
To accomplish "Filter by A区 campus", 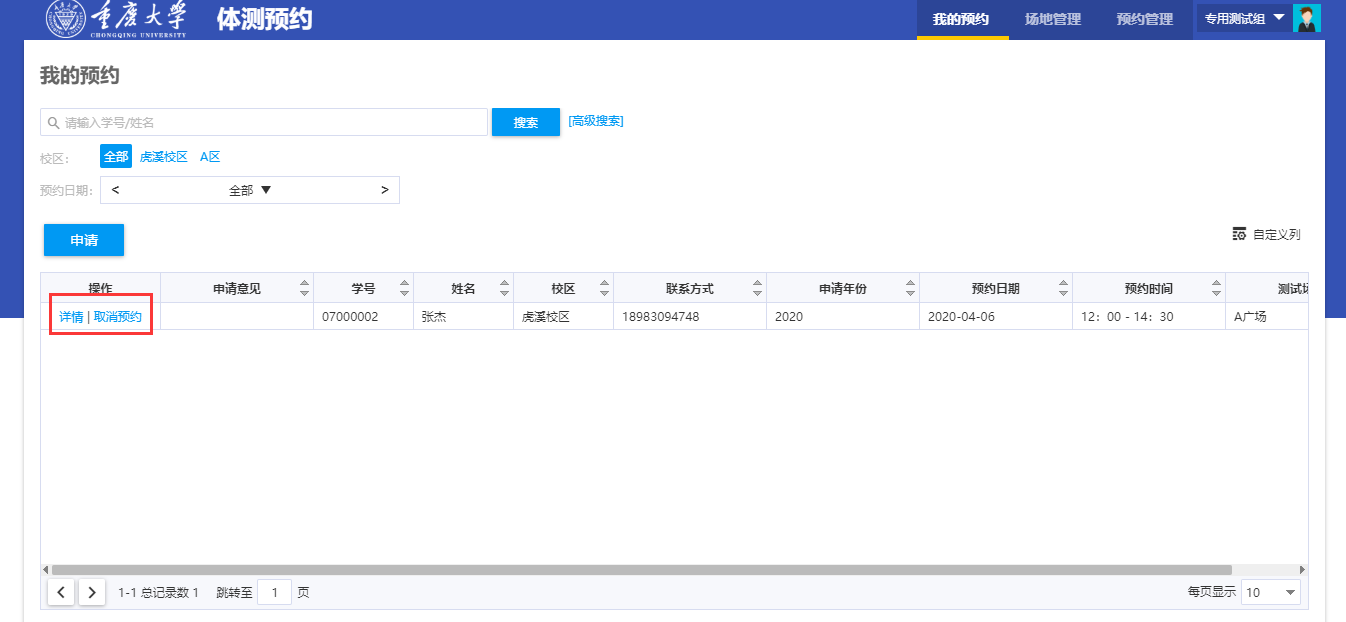I will click(210, 157).
